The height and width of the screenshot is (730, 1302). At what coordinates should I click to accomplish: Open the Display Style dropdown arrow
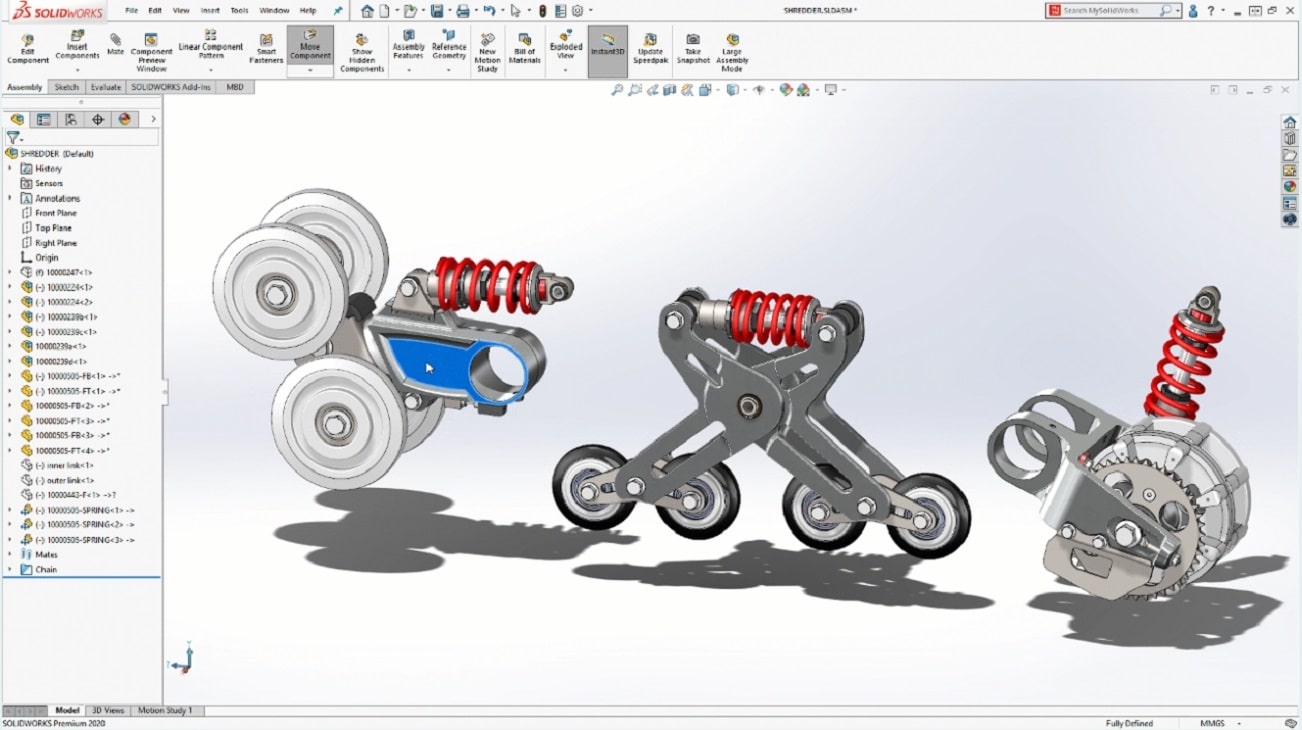tap(745, 89)
